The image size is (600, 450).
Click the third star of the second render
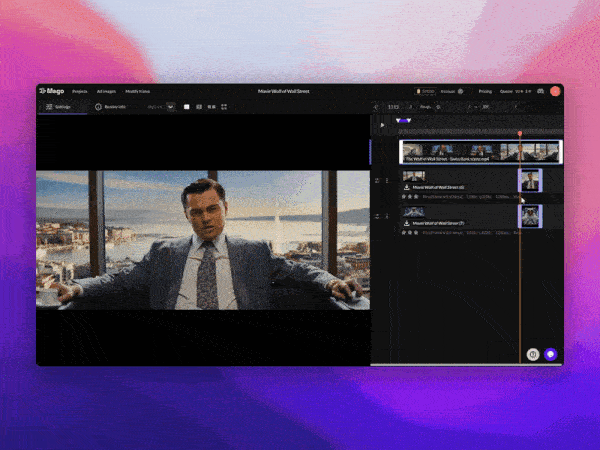click(x=416, y=232)
